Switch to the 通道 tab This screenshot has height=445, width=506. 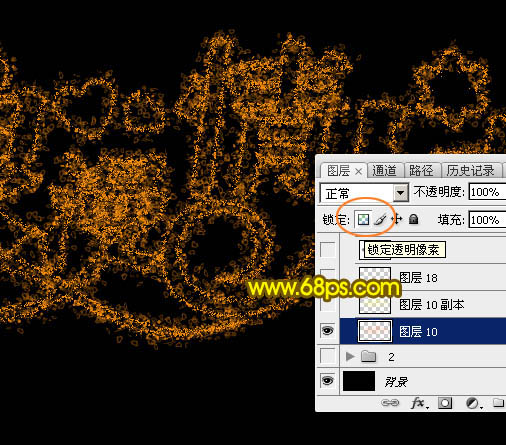tap(384, 171)
